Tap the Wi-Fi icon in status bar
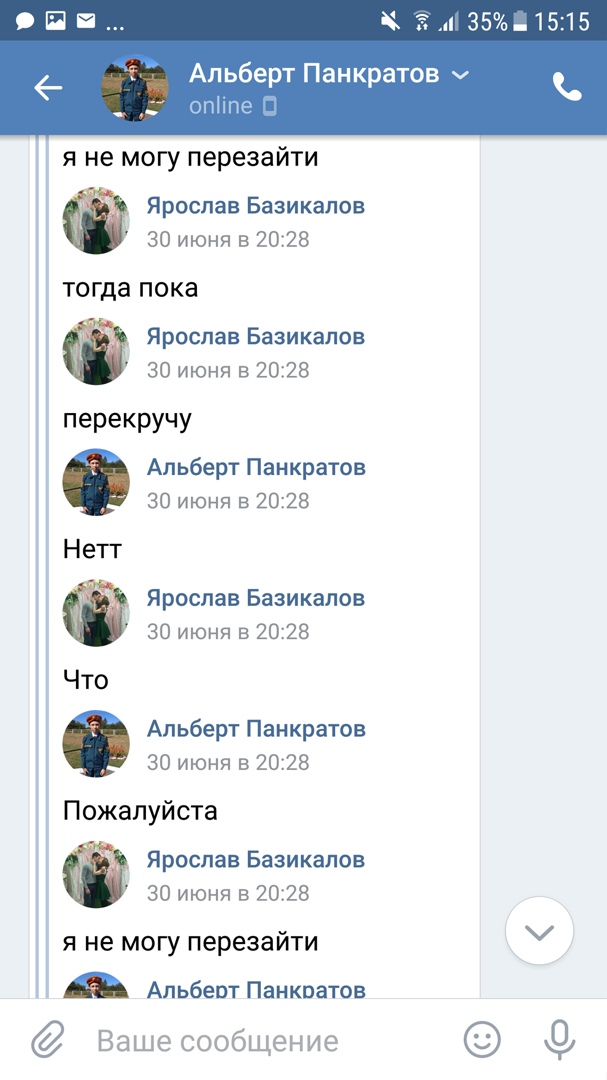Viewport: 607px width, 1080px height. pyautogui.click(x=422, y=21)
